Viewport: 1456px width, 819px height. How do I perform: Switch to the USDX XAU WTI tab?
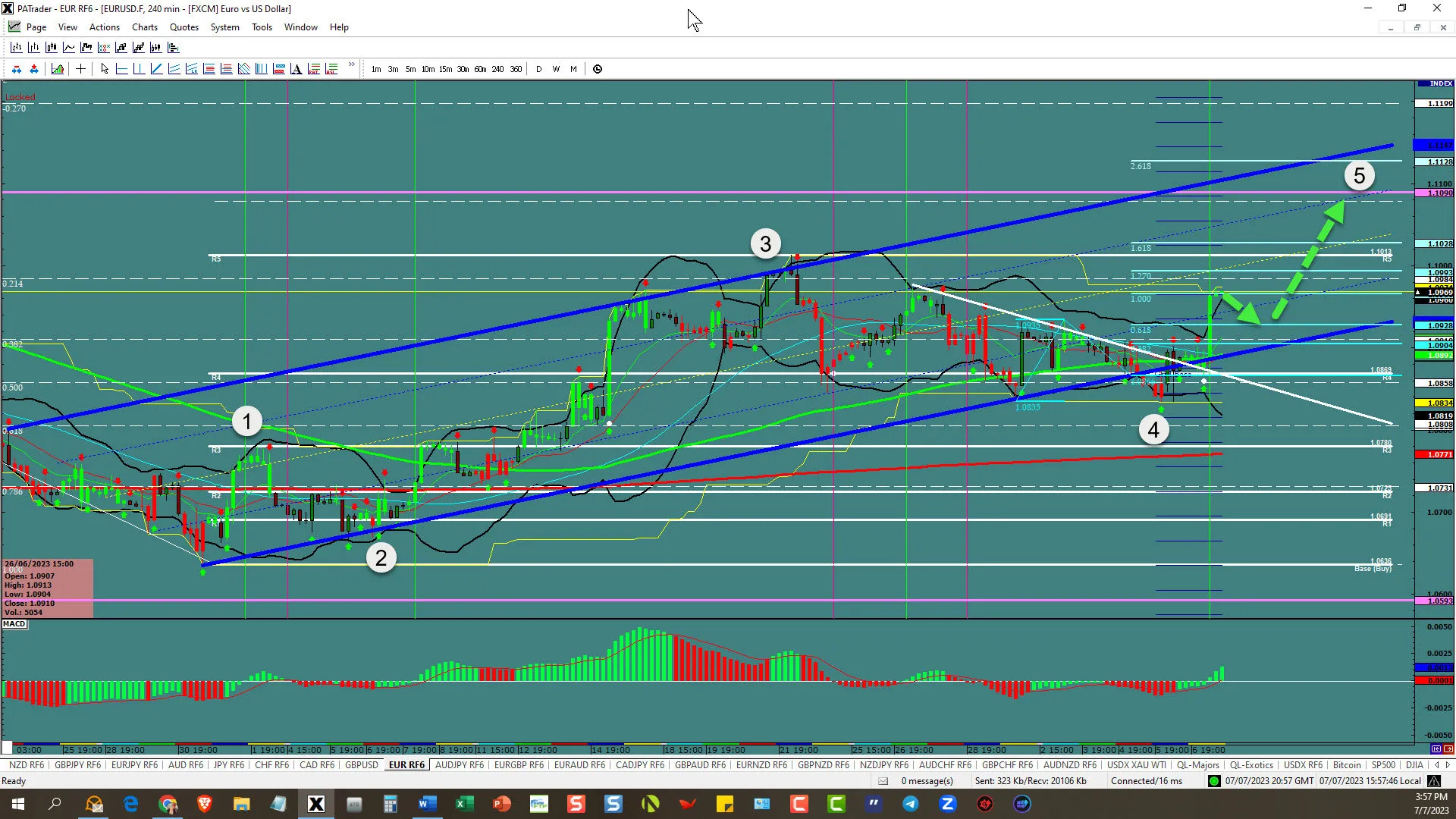[x=1137, y=765]
